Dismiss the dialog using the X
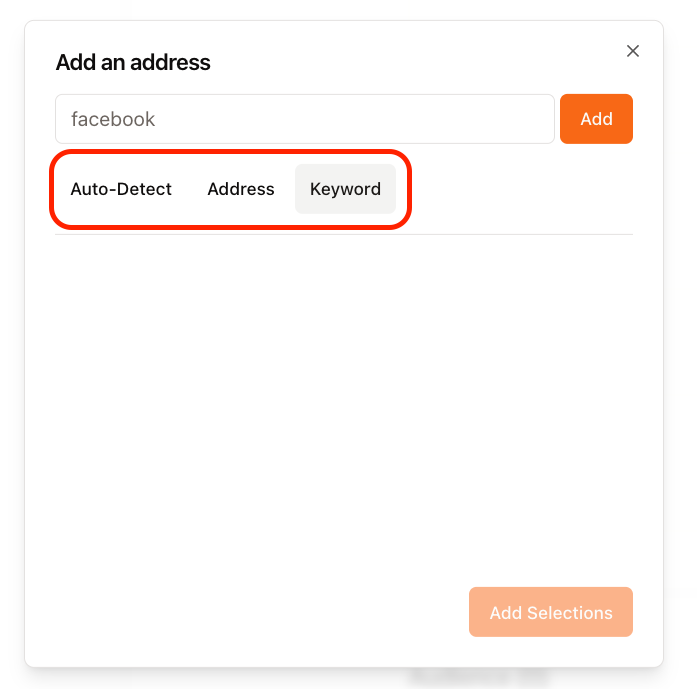Viewport: 697px width, 689px height. tap(633, 51)
